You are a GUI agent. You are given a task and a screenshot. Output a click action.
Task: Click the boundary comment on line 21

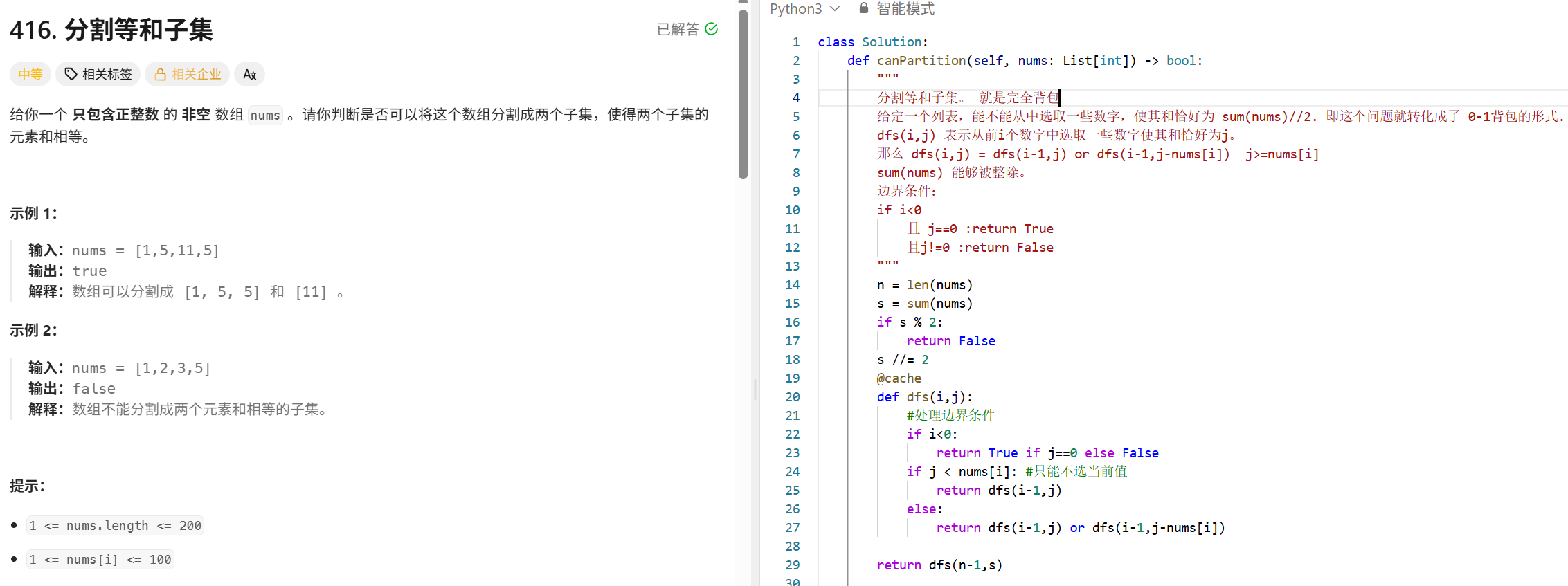click(x=950, y=416)
